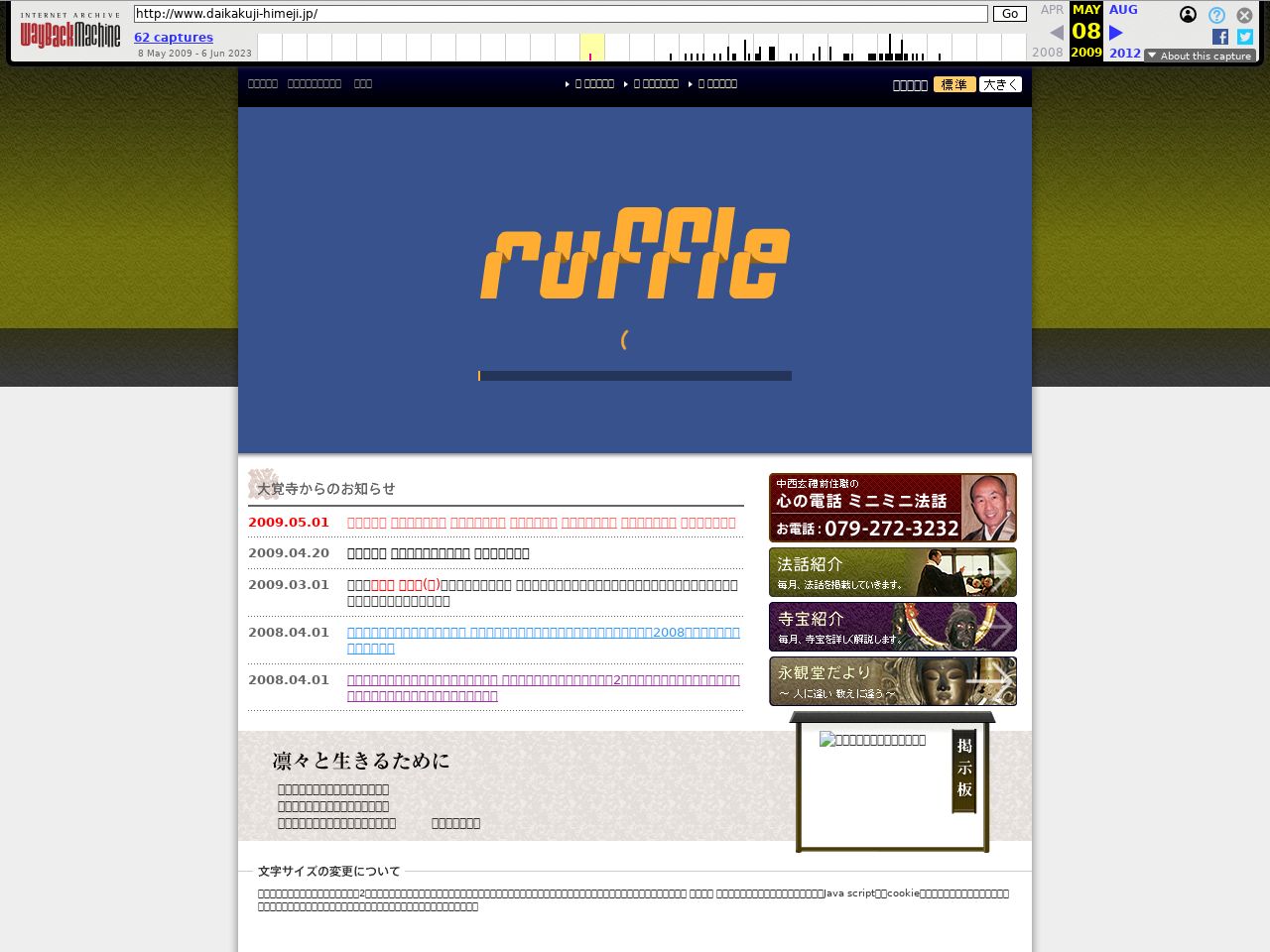Image resolution: width=1270 pixels, height=952 pixels.
Task: Select the 大きく text size button
Action: [x=1000, y=85]
